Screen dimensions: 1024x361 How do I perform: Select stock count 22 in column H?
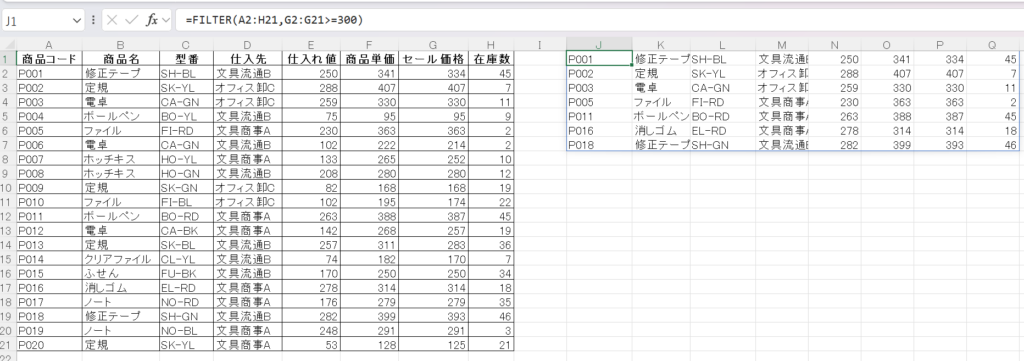tap(491, 202)
